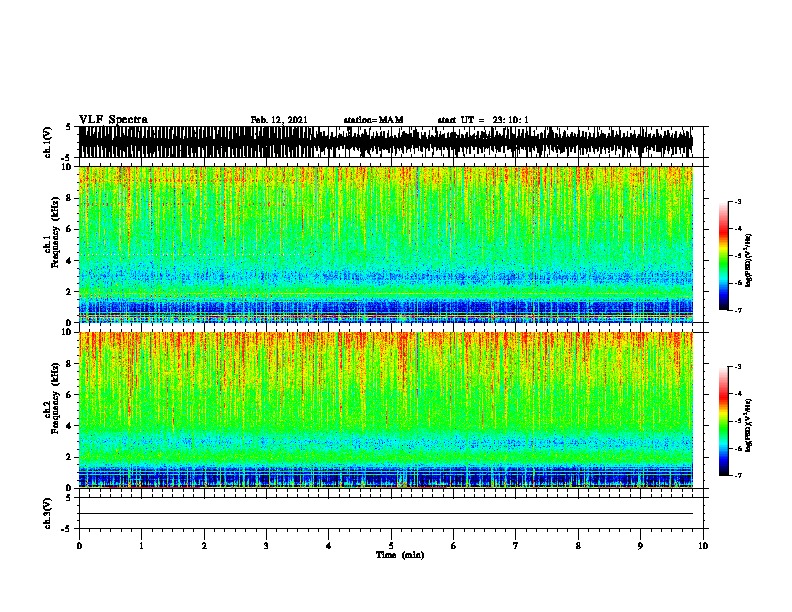Screen dimensions: 792x612
Task: Click the time axis tick label "3"
Action: pyautogui.click(x=266, y=546)
